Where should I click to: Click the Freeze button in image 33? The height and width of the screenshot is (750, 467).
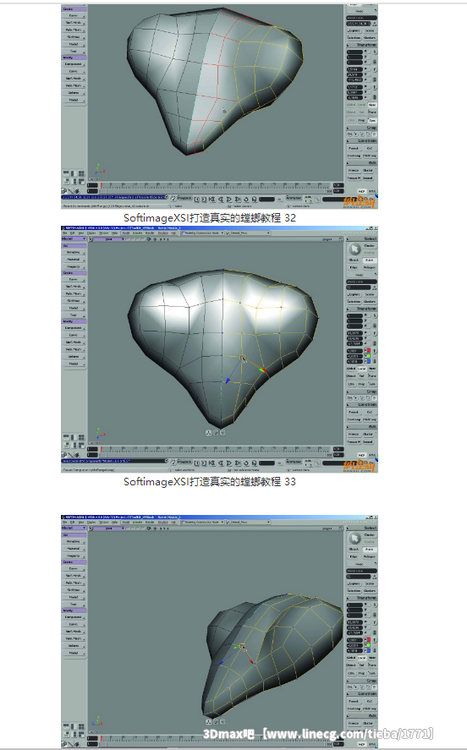coord(354,434)
